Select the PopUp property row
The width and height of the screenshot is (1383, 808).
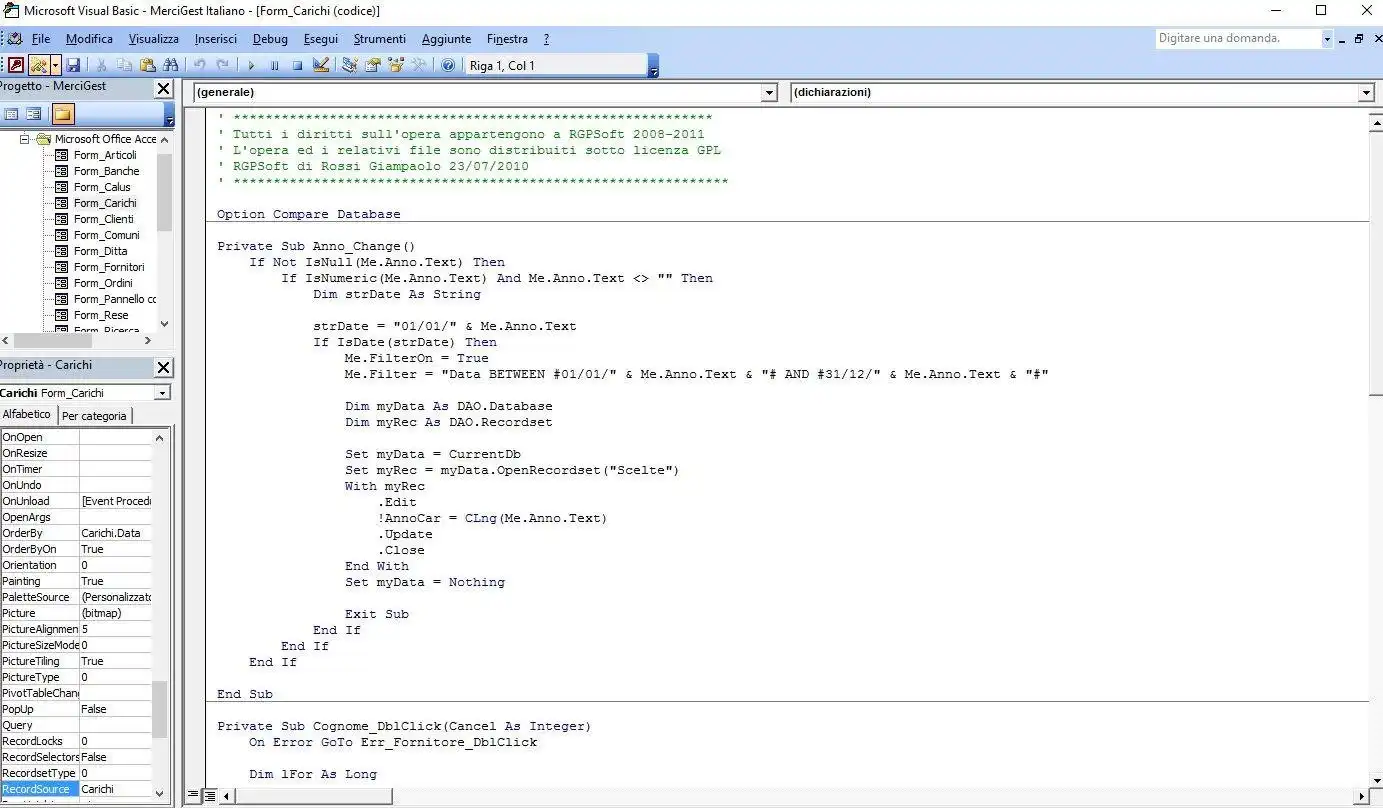pyautogui.click(x=76, y=709)
